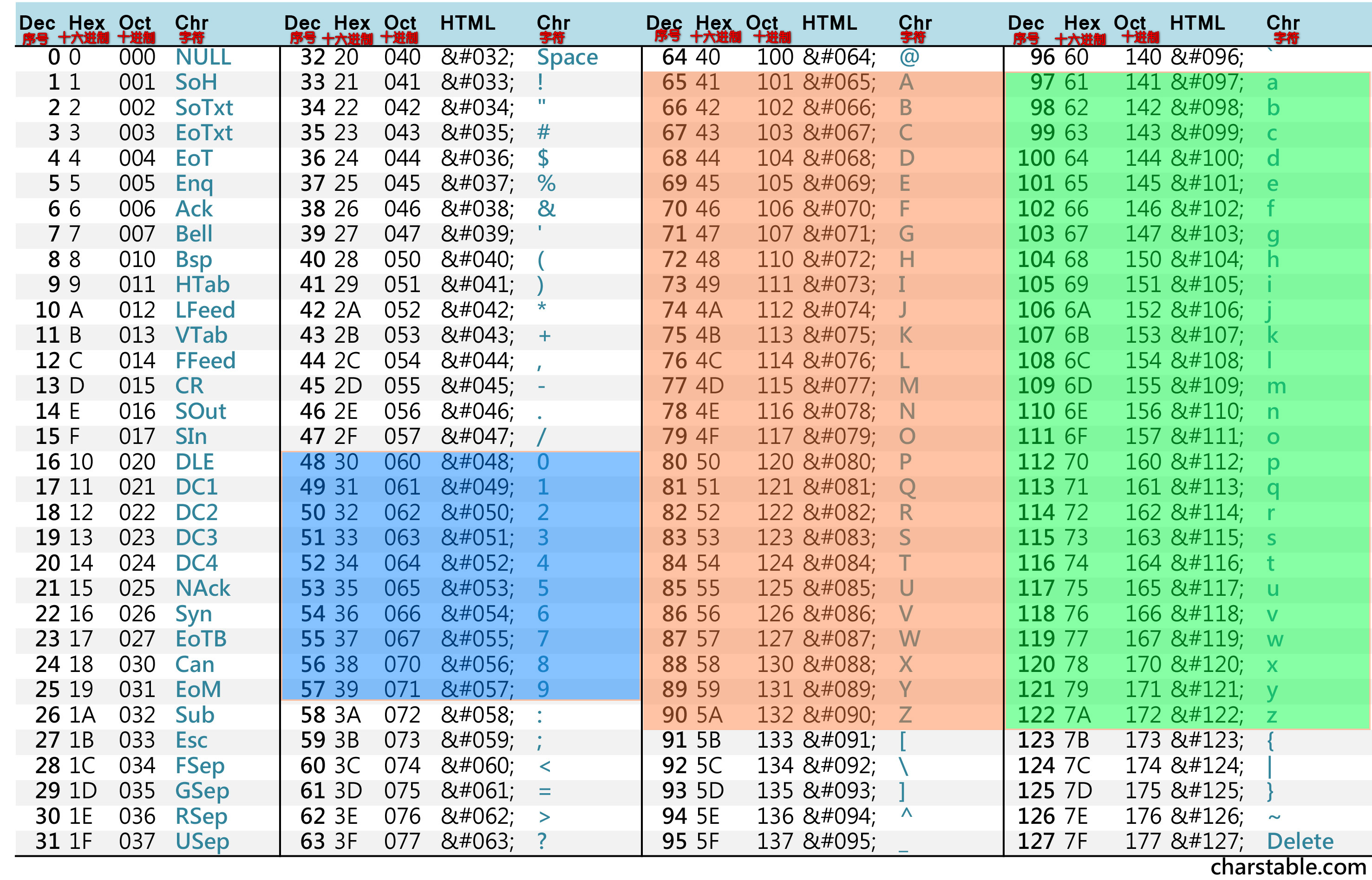Click the HTML column header in second block
The image size is (1372, 880).
pos(467,23)
